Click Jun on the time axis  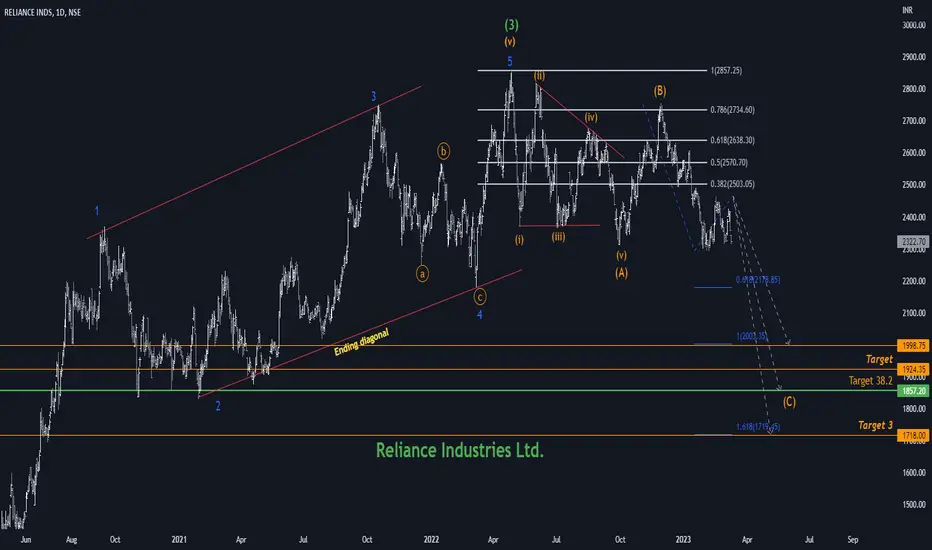pyautogui.click(x=26, y=540)
